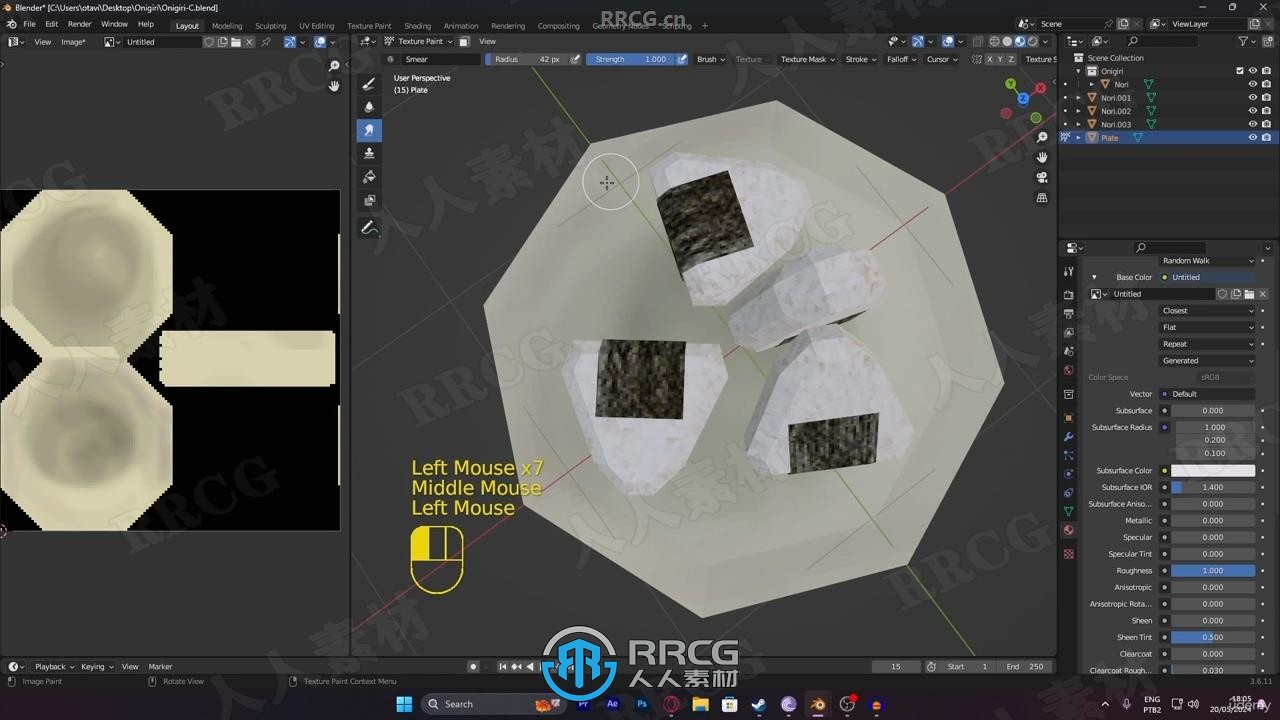
Task: Open the Brush settings popover
Action: [x=709, y=59]
